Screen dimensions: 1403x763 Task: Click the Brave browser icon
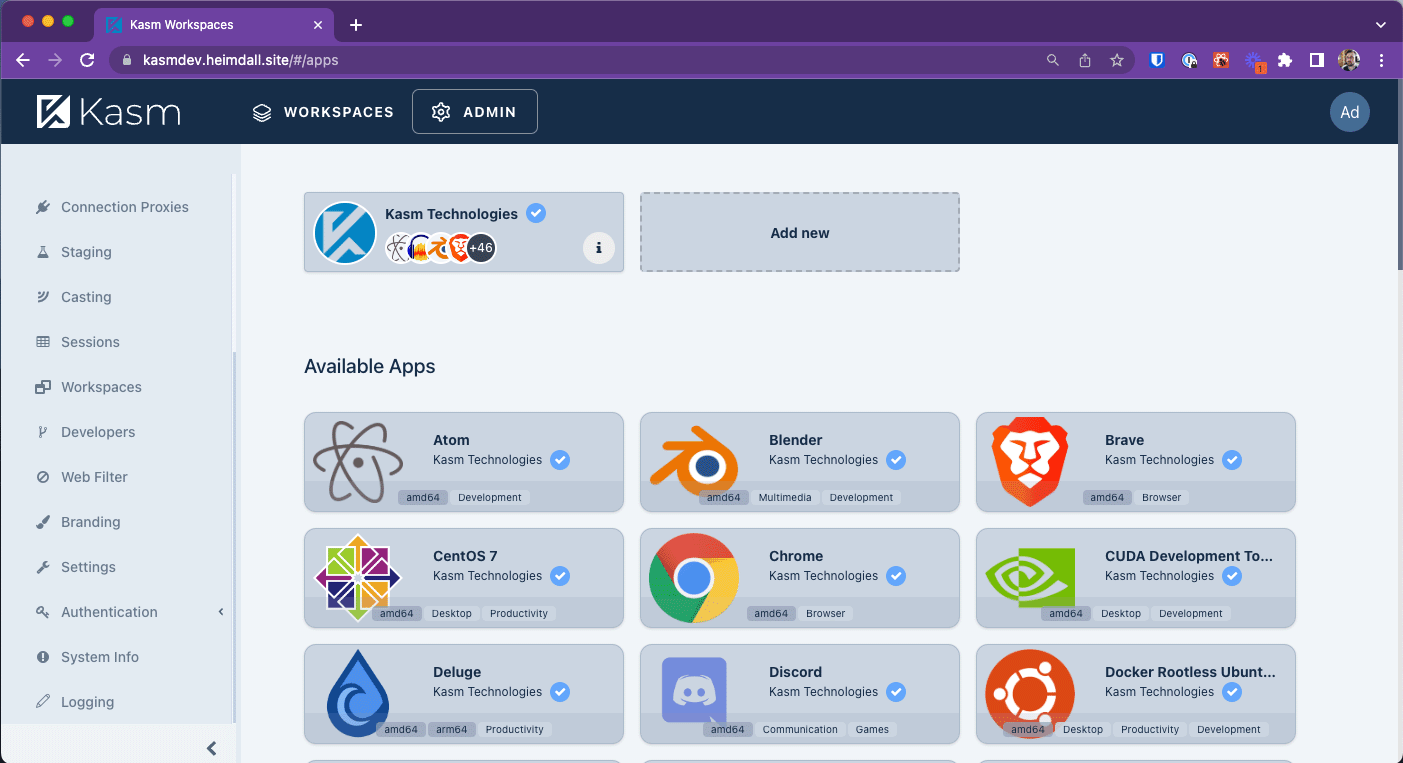tap(1029, 462)
